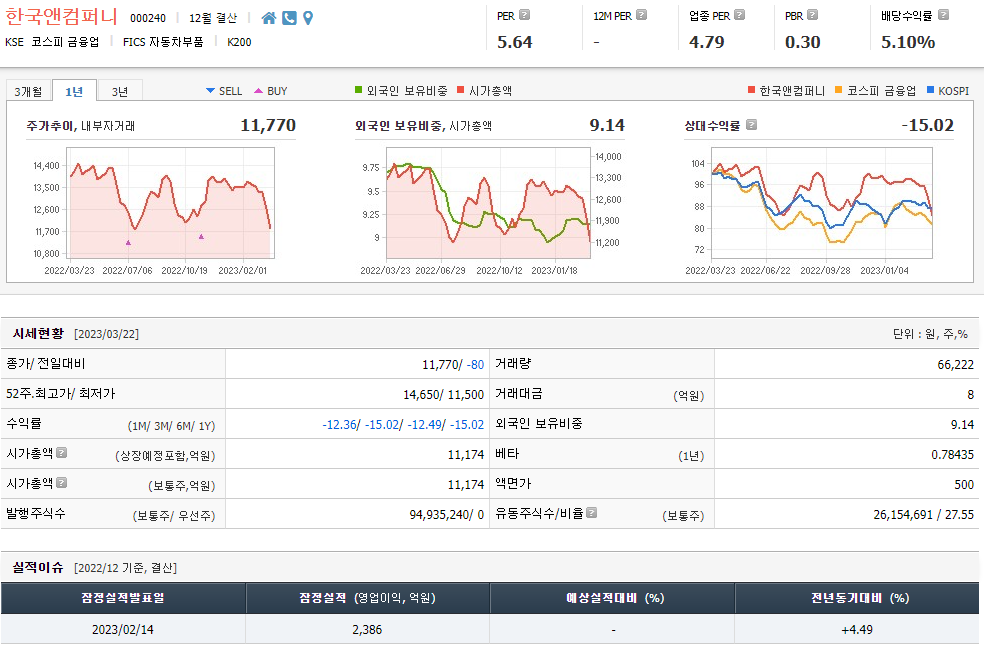Select the 1년 chart tab

[x=74, y=92]
